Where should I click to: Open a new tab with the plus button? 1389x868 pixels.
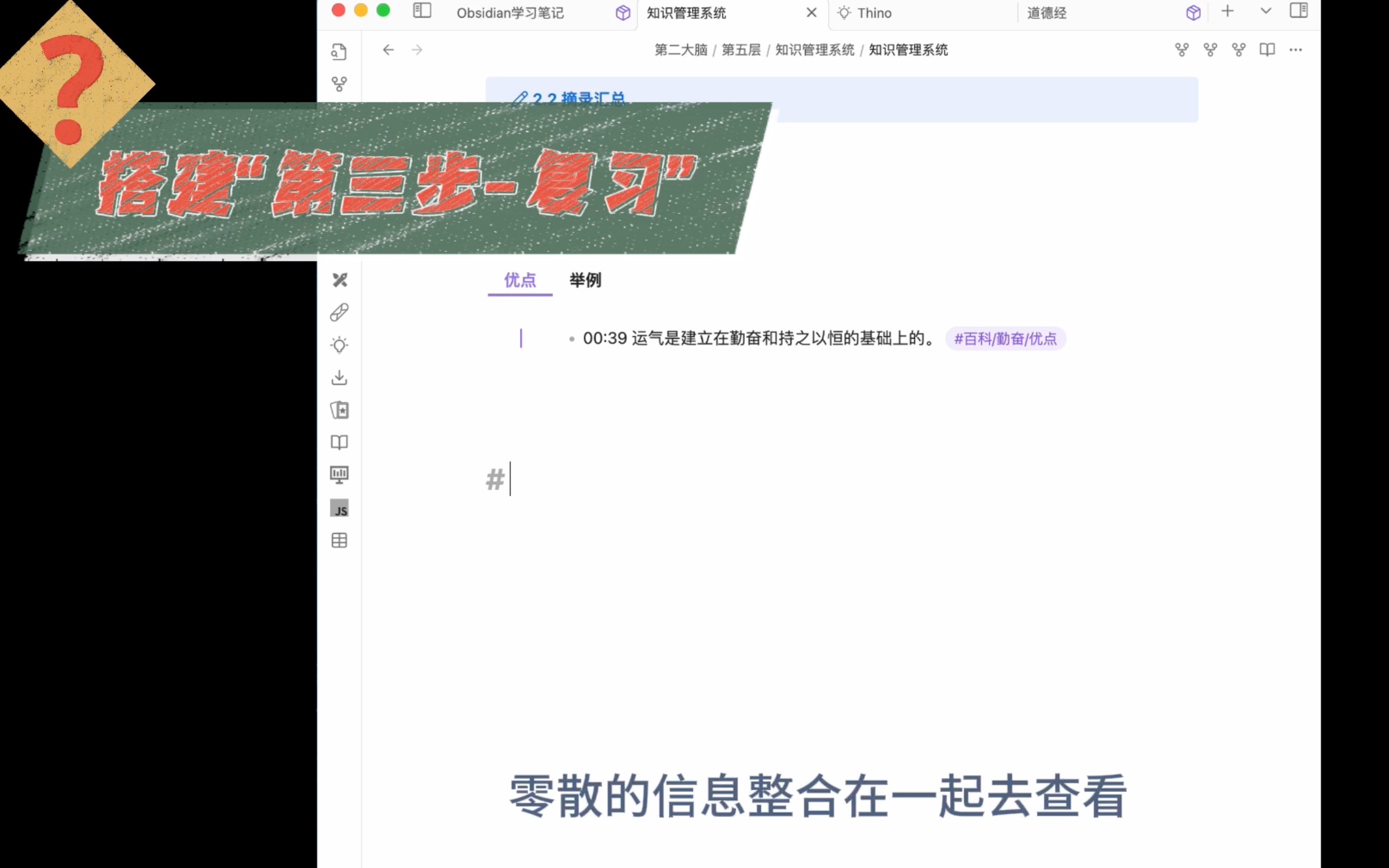tap(1228, 11)
